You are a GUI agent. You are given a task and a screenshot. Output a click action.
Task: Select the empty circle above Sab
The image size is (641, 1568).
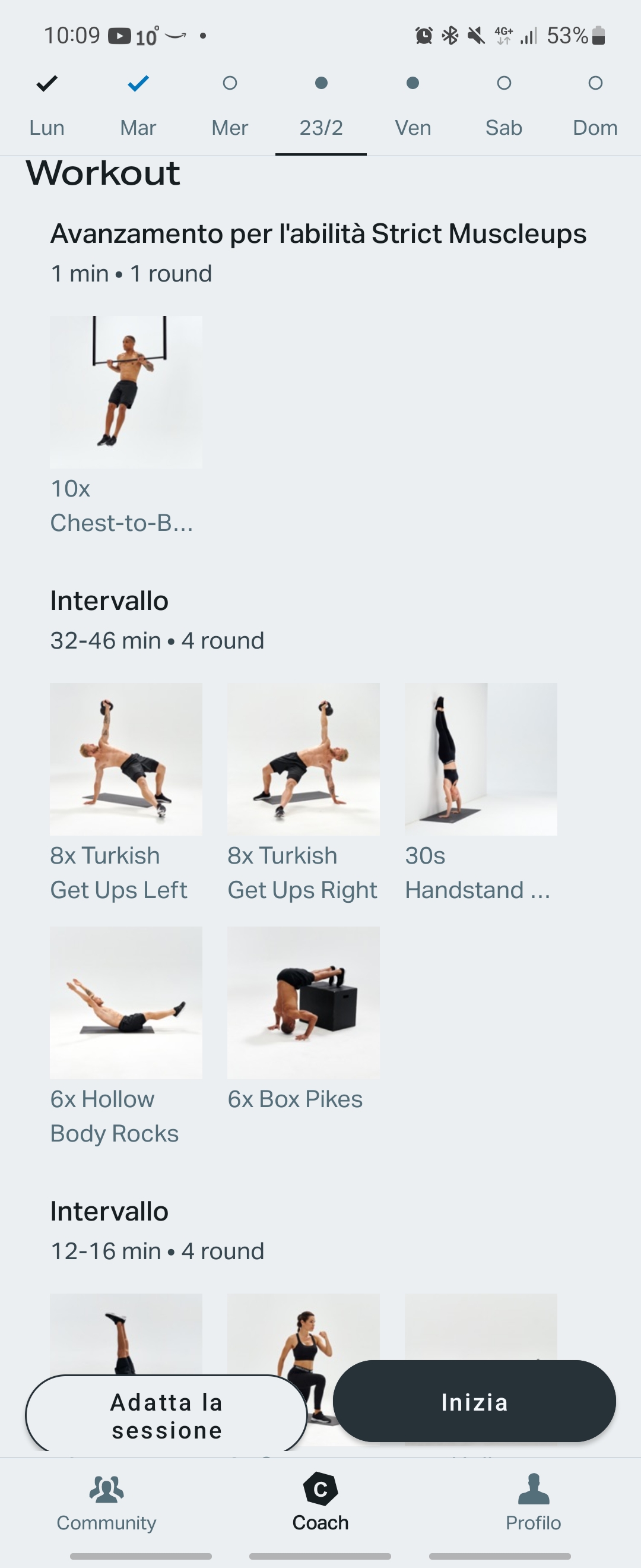click(504, 83)
